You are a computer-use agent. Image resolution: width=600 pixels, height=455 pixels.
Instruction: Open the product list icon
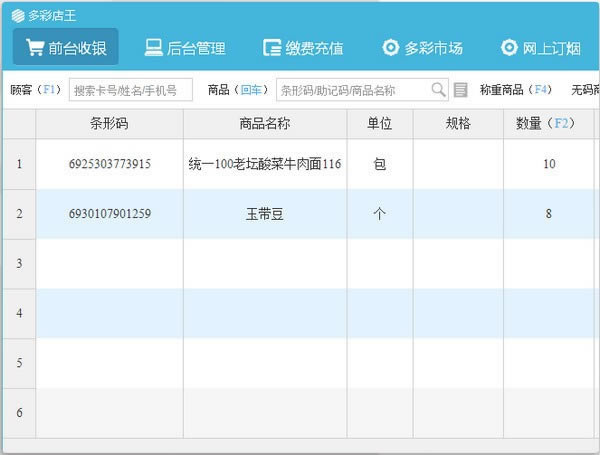click(x=460, y=90)
